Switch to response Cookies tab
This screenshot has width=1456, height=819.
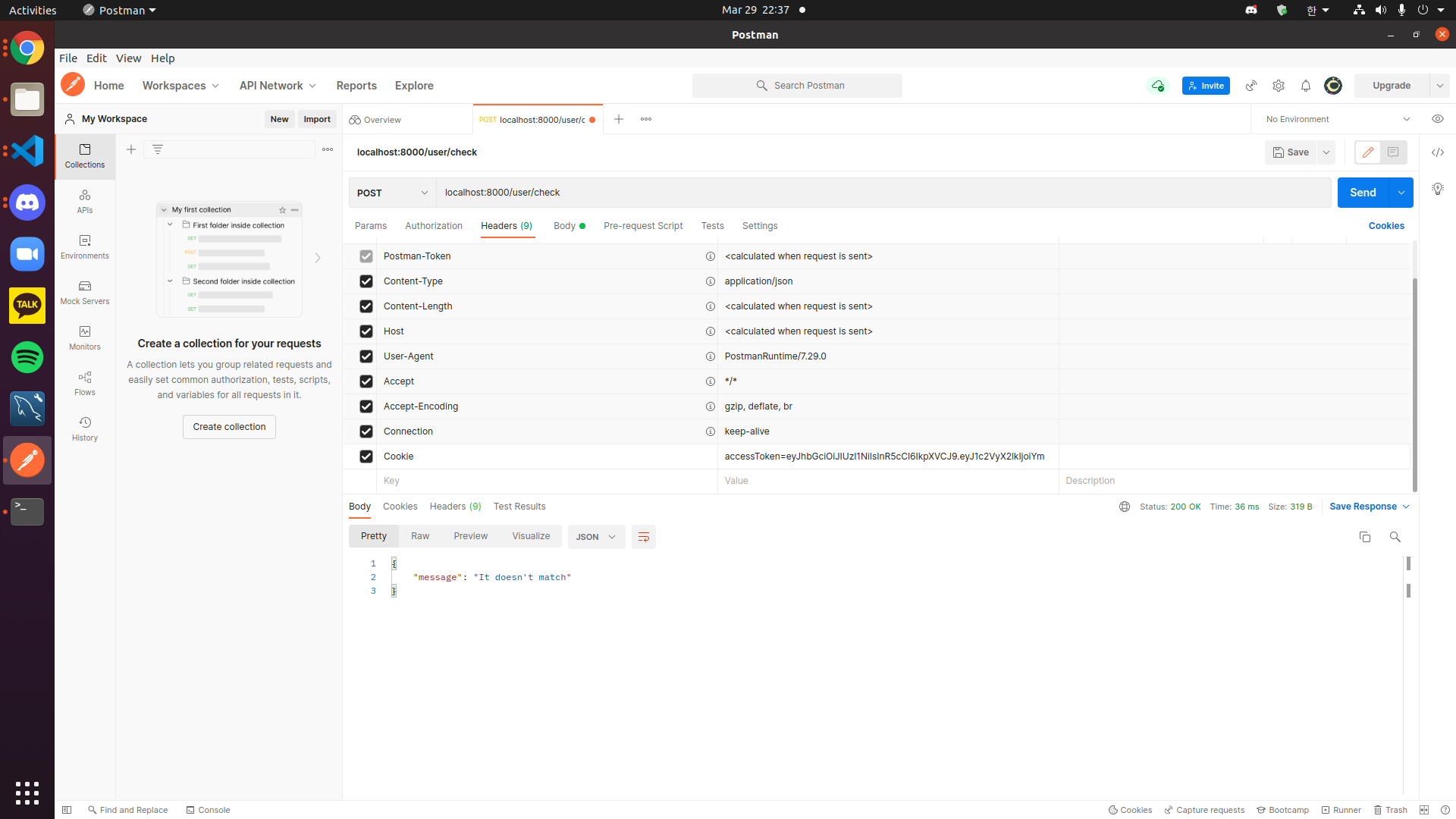(x=400, y=507)
